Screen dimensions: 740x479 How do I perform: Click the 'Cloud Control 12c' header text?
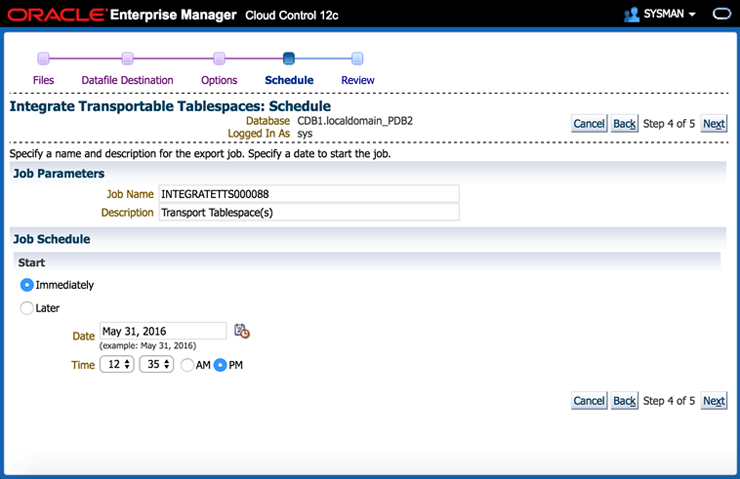coord(292,16)
